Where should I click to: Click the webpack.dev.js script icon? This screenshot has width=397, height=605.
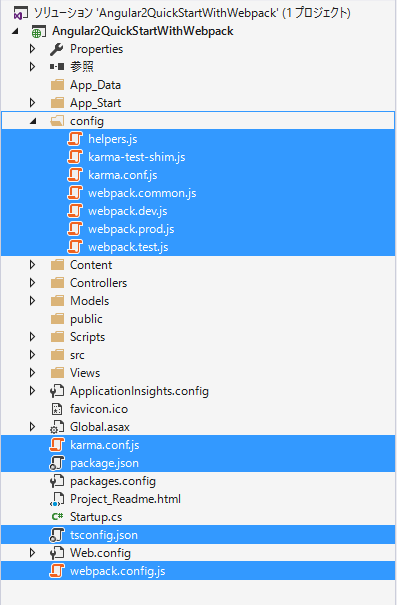click(75, 211)
